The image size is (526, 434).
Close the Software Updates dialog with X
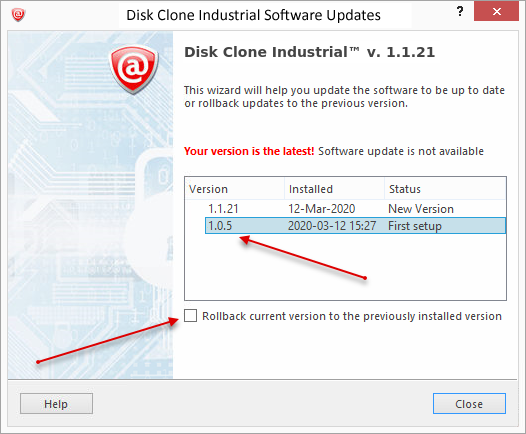[496, 11]
